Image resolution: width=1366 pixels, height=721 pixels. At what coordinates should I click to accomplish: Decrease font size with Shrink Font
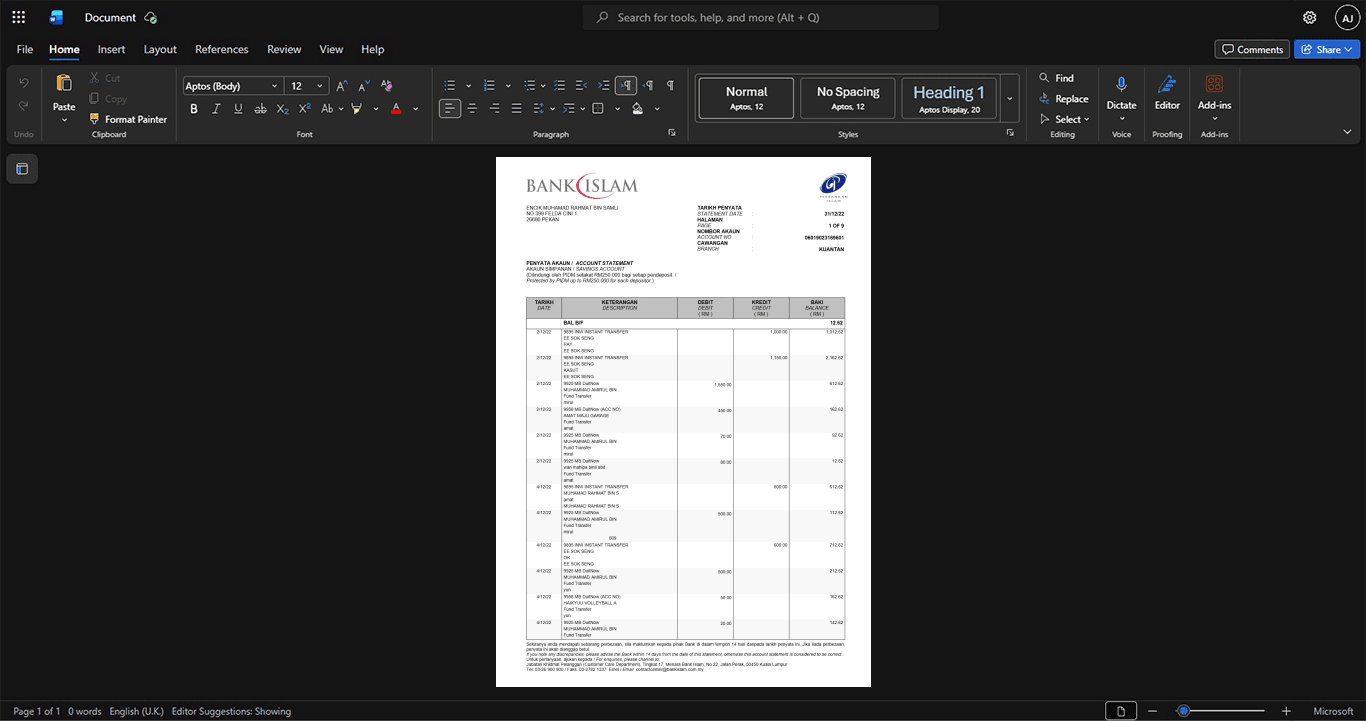364,86
